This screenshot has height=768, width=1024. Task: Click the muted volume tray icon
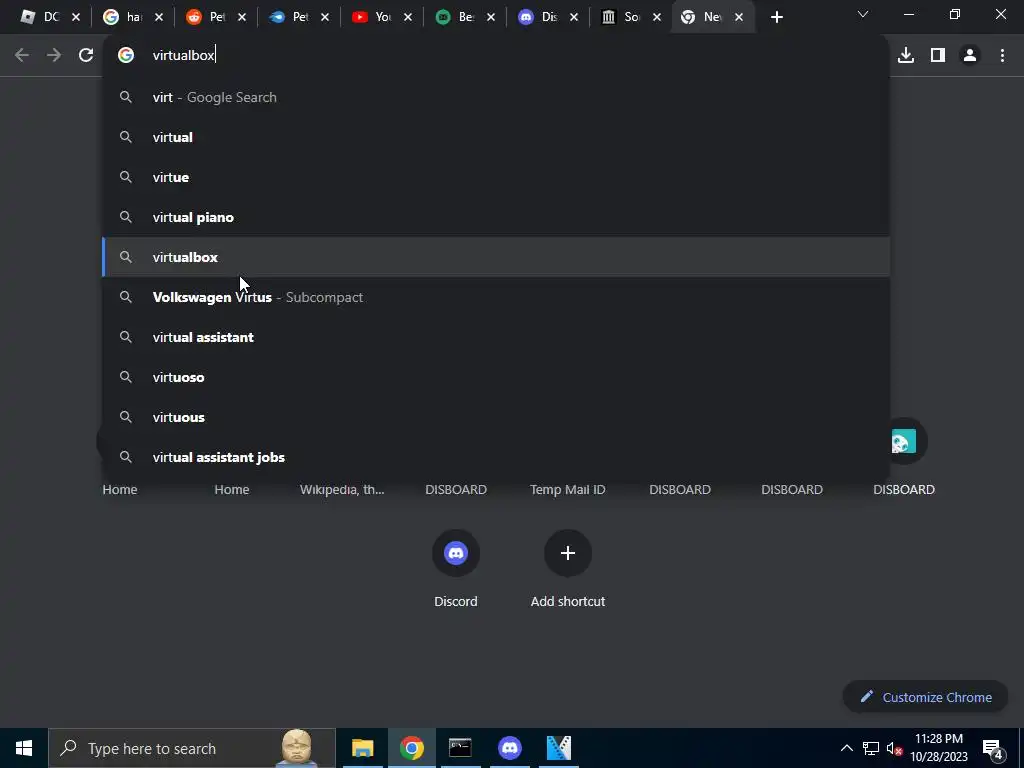[x=895, y=748]
